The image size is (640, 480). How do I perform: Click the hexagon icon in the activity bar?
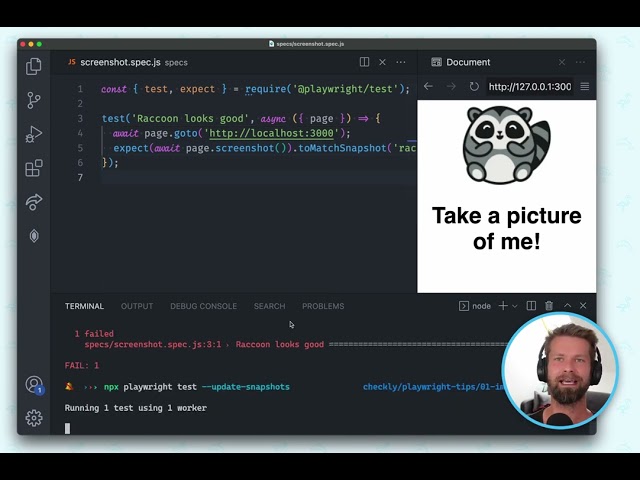(34, 236)
